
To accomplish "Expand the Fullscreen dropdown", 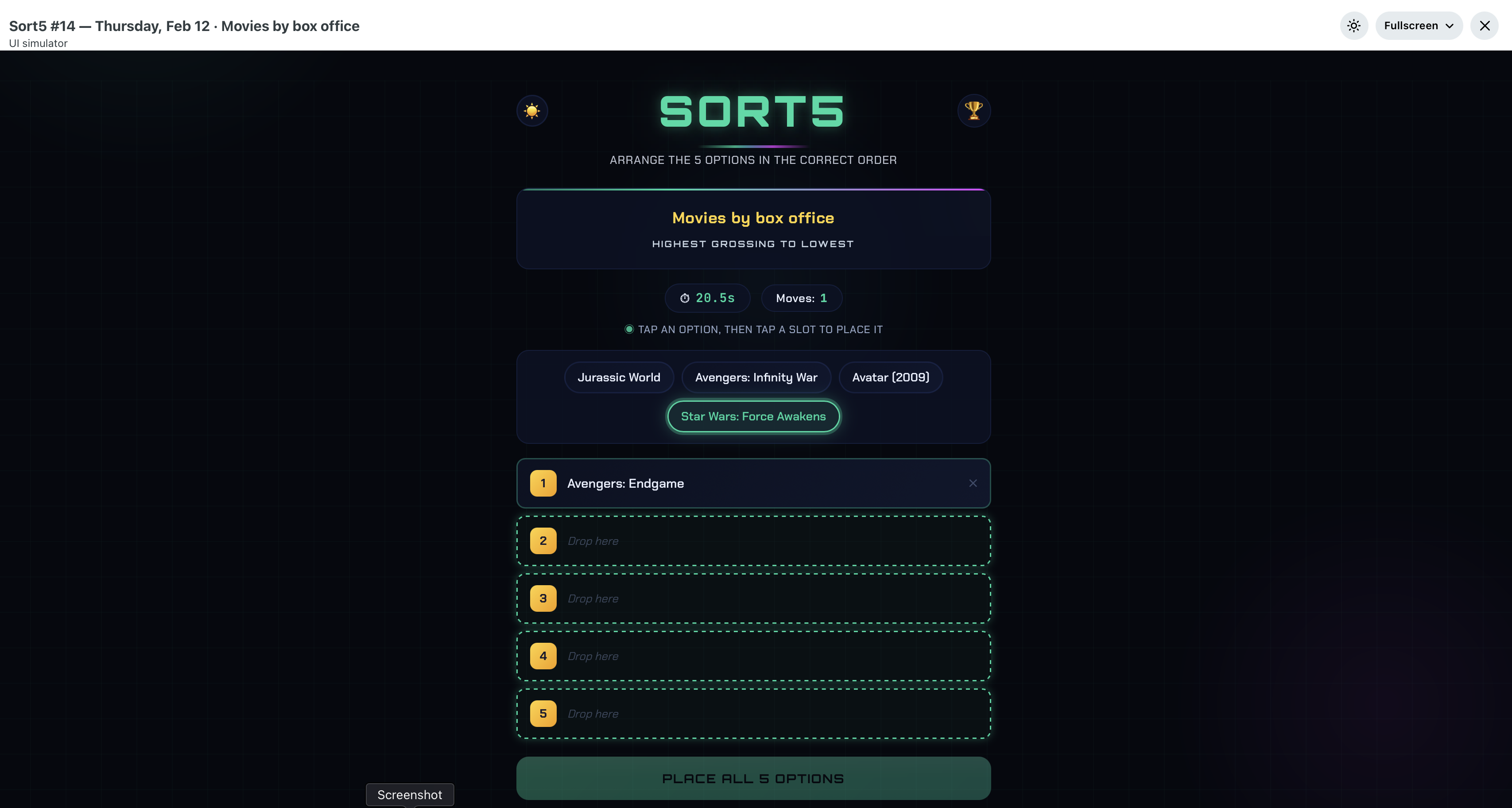I will pyautogui.click(x=1419, y=26).
